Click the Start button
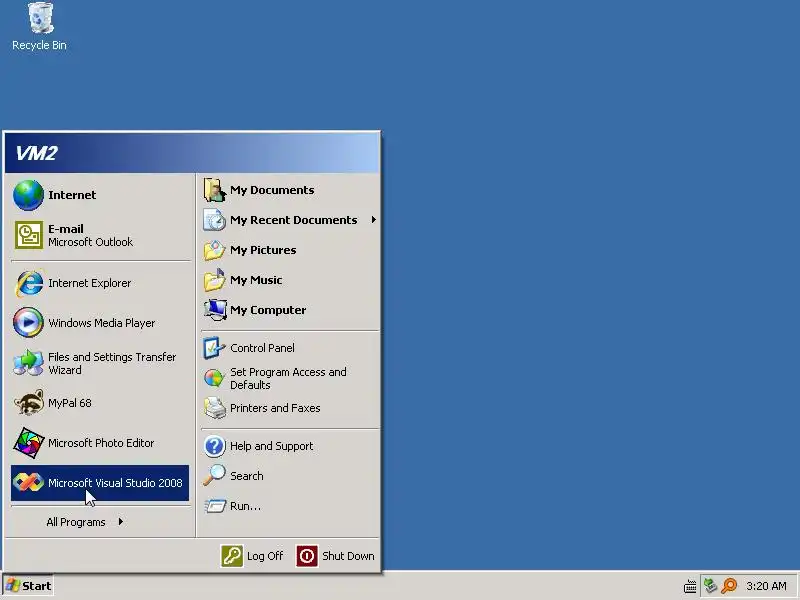The width and height of the screenshot is (800, 600). (x=28, y=586)
